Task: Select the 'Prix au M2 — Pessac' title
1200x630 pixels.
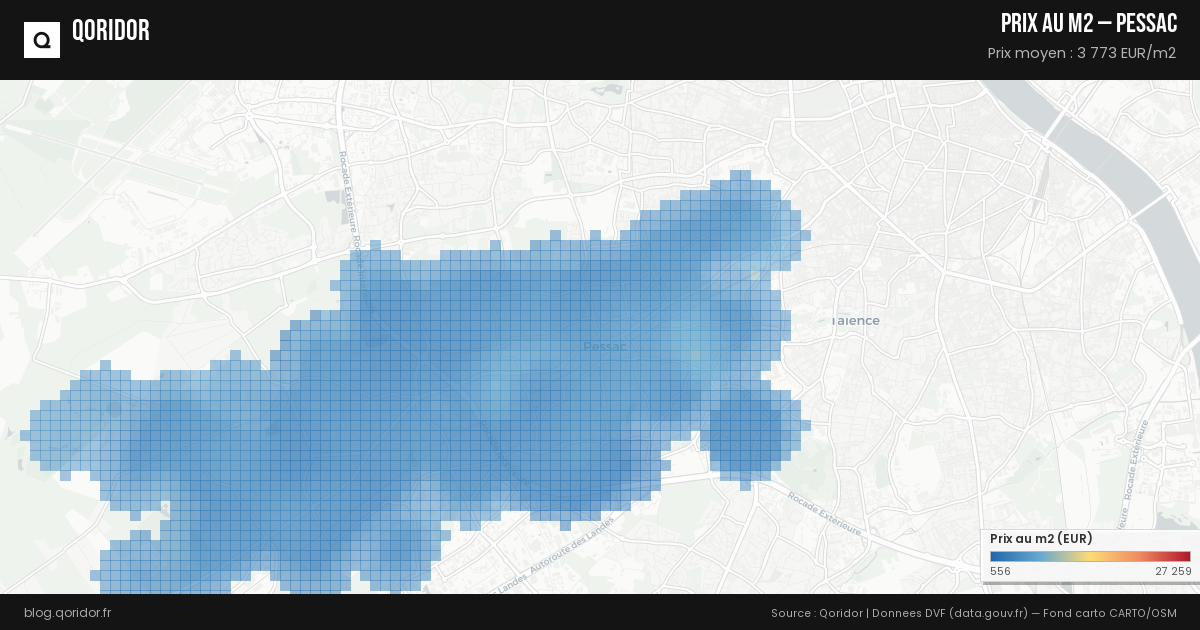Action: 1088,24
